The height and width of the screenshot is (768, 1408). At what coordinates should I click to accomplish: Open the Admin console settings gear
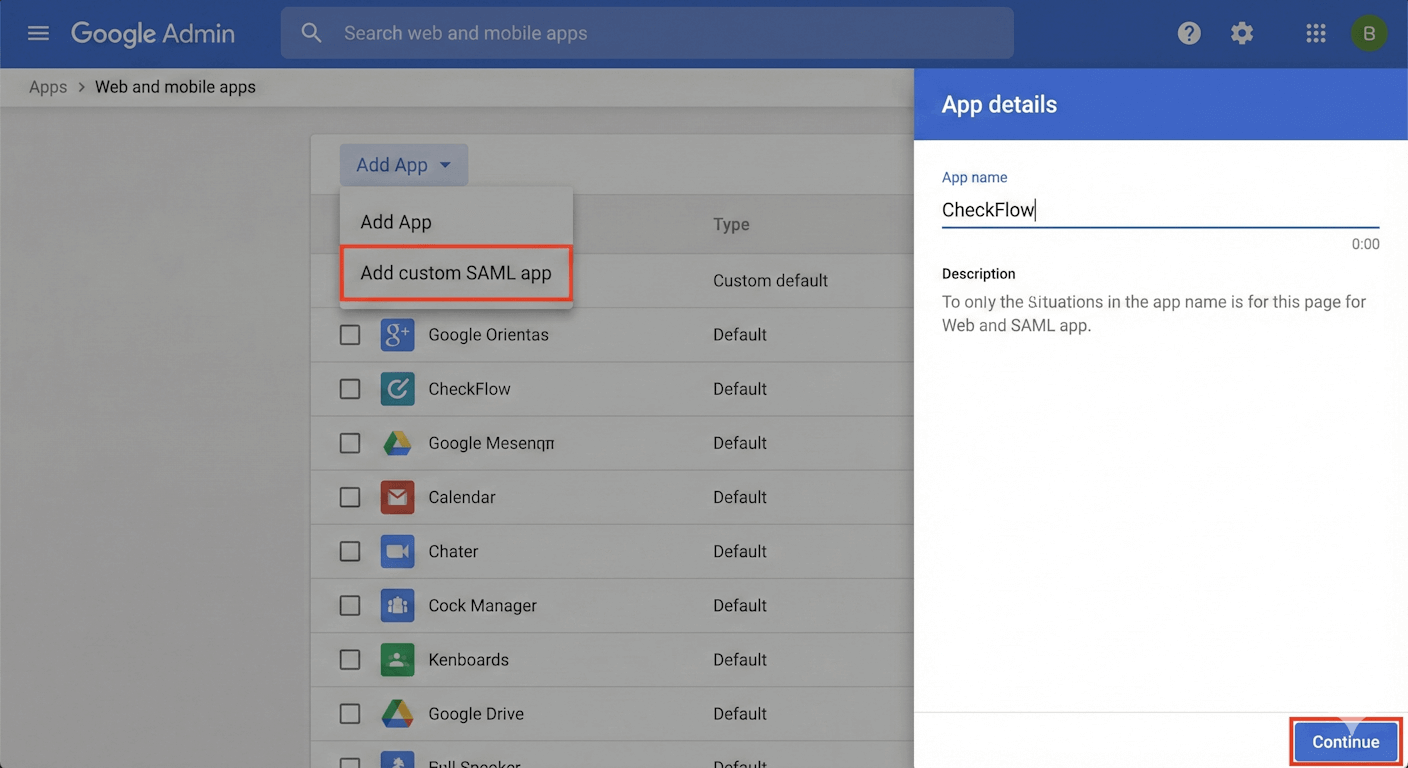coord(1242,33)
